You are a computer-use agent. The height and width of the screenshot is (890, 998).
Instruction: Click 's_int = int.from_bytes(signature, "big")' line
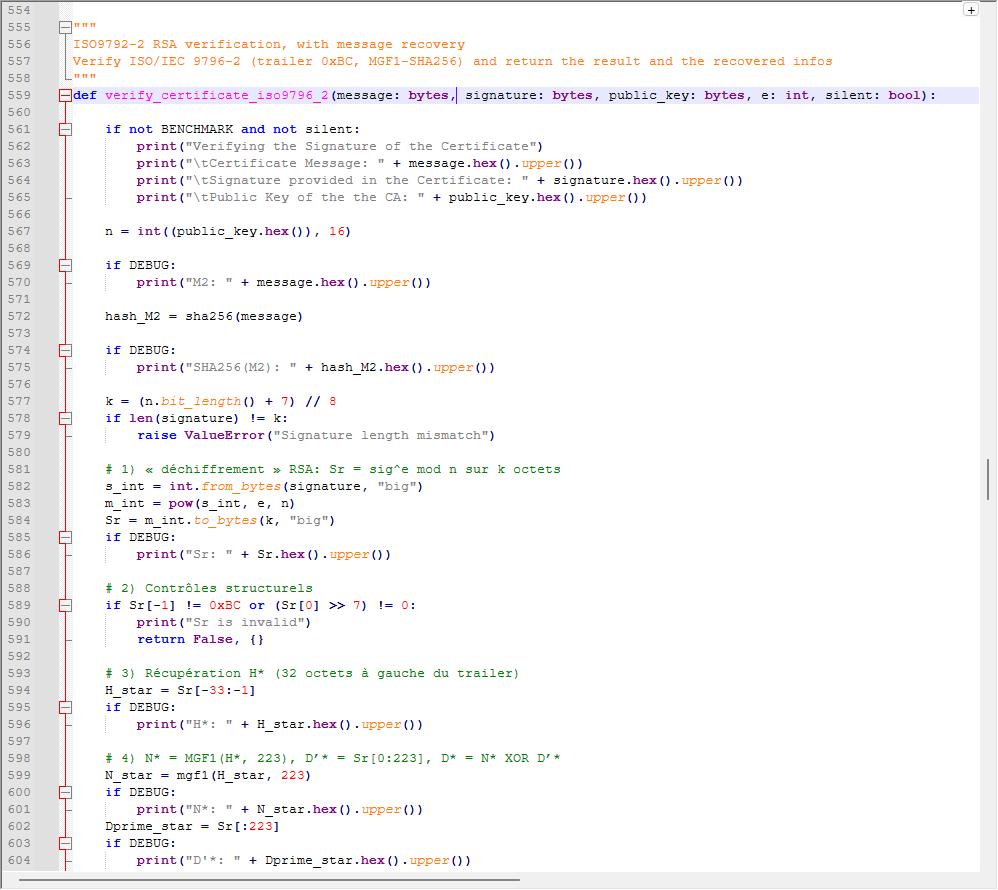point(264,486)
